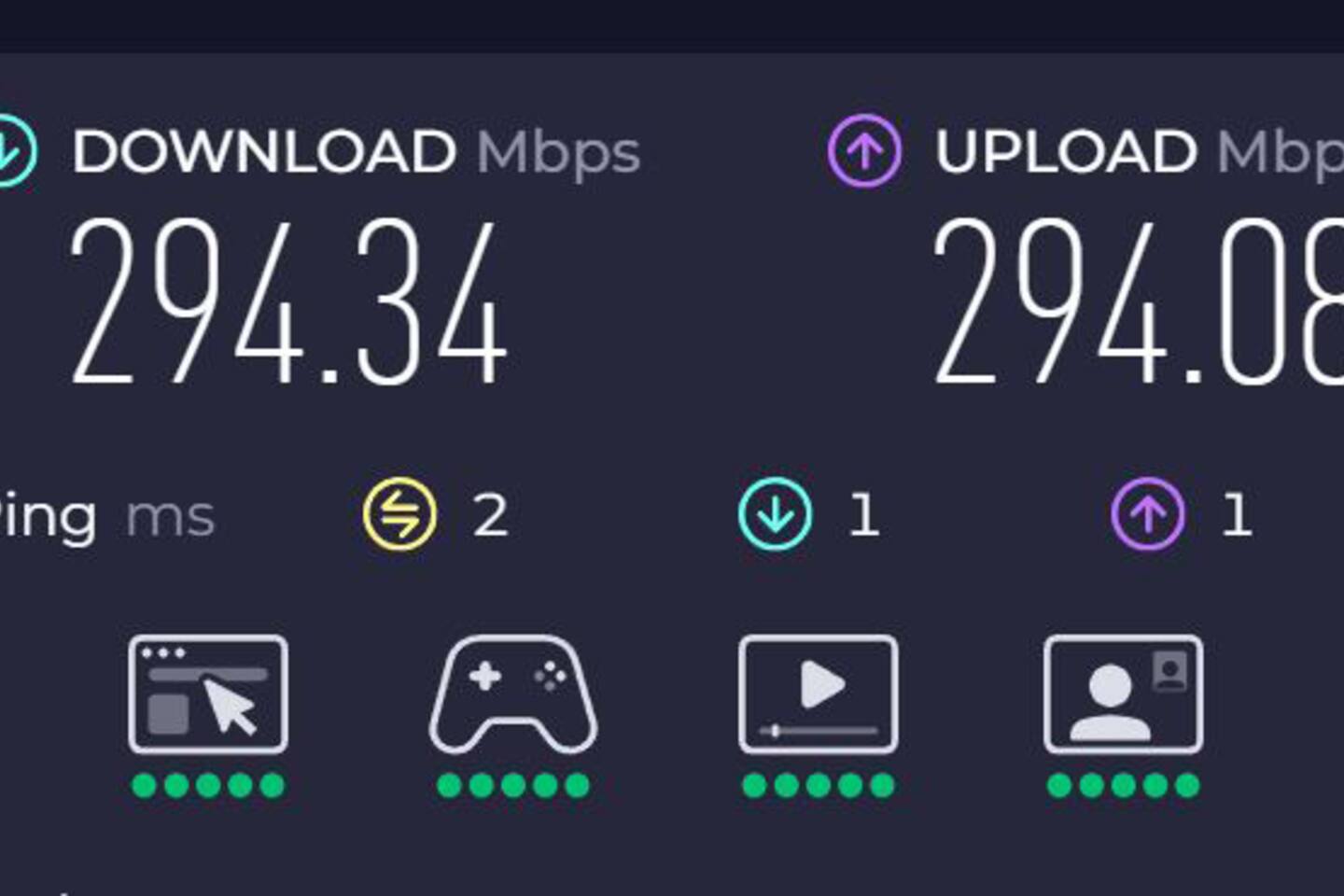This screenshot has width=1344, height=896.
Task: Click the 294.34 download speed result
Action: (x=289, y=301)
